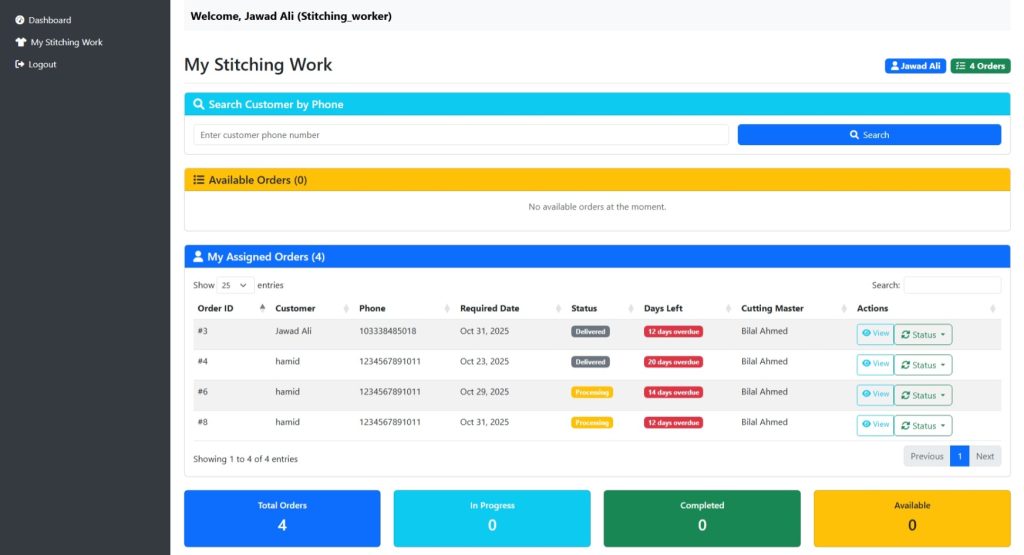Open the Status dropdown for order #3
The width and height of the screenshot is (1024, 555).
coord(923,335)
